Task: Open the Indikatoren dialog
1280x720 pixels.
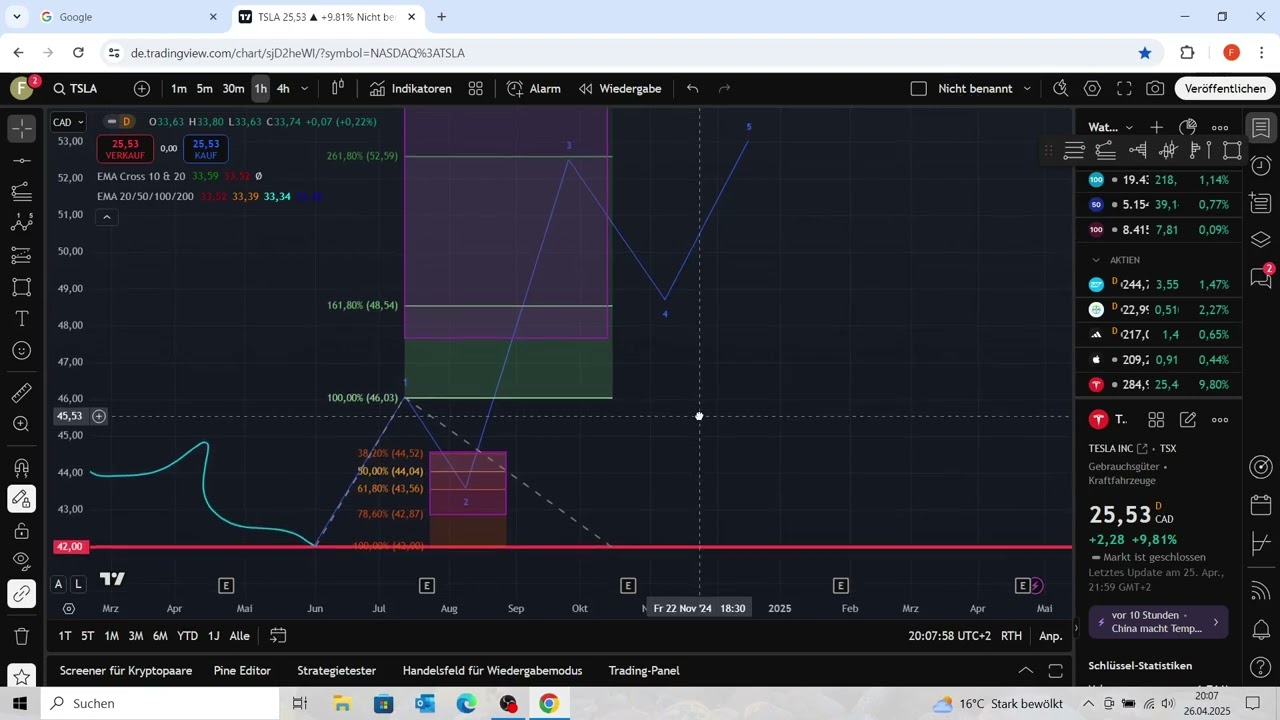Action: (411, 89)
